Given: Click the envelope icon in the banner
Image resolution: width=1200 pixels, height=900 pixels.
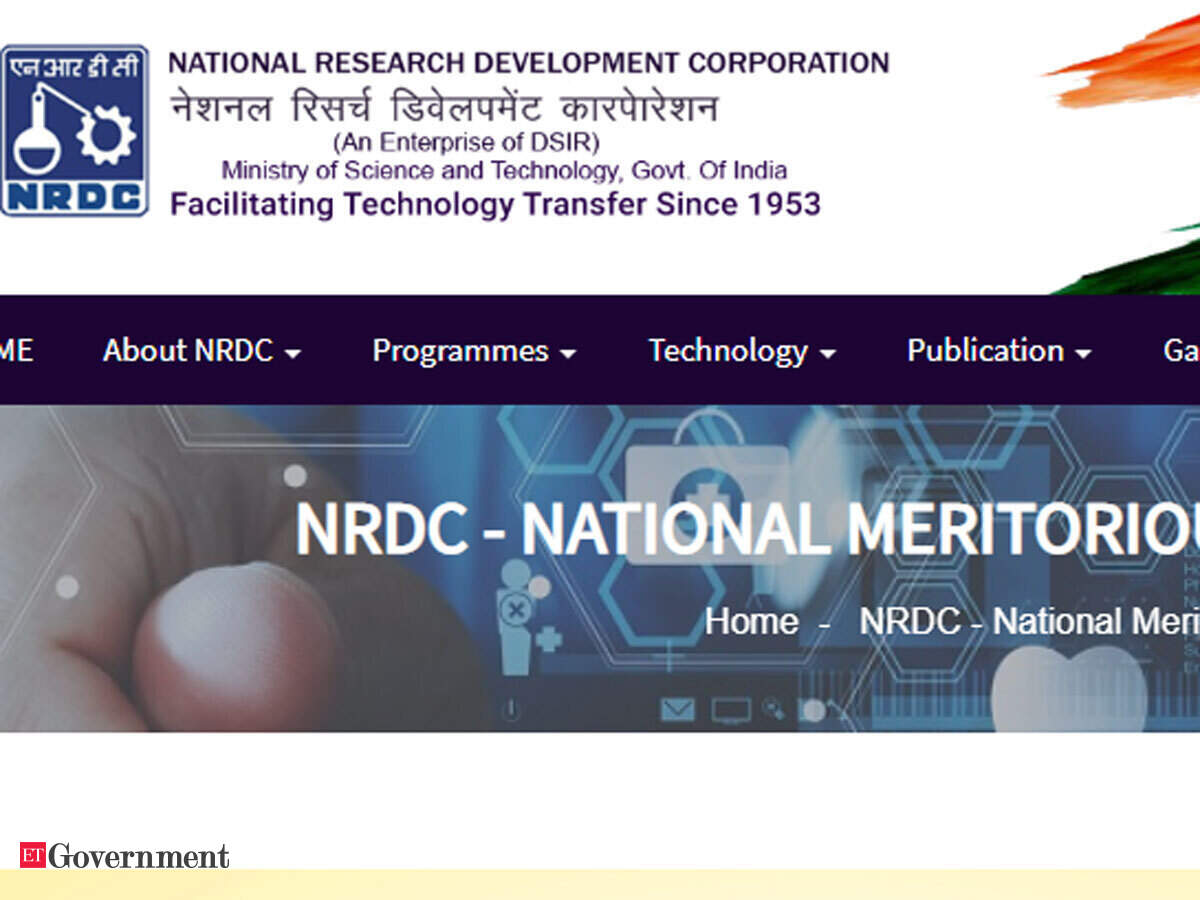Looking at the screenshot, I should 677,710.
